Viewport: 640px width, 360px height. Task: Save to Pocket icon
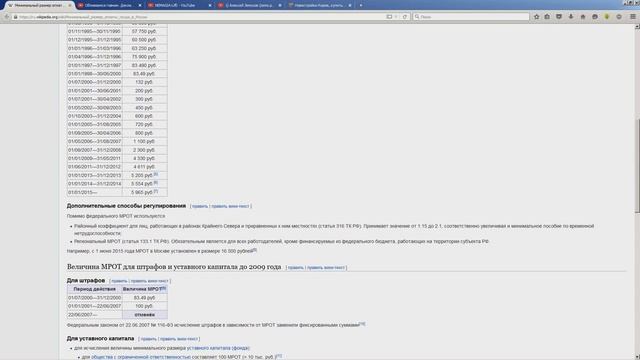tap(559, 17)
